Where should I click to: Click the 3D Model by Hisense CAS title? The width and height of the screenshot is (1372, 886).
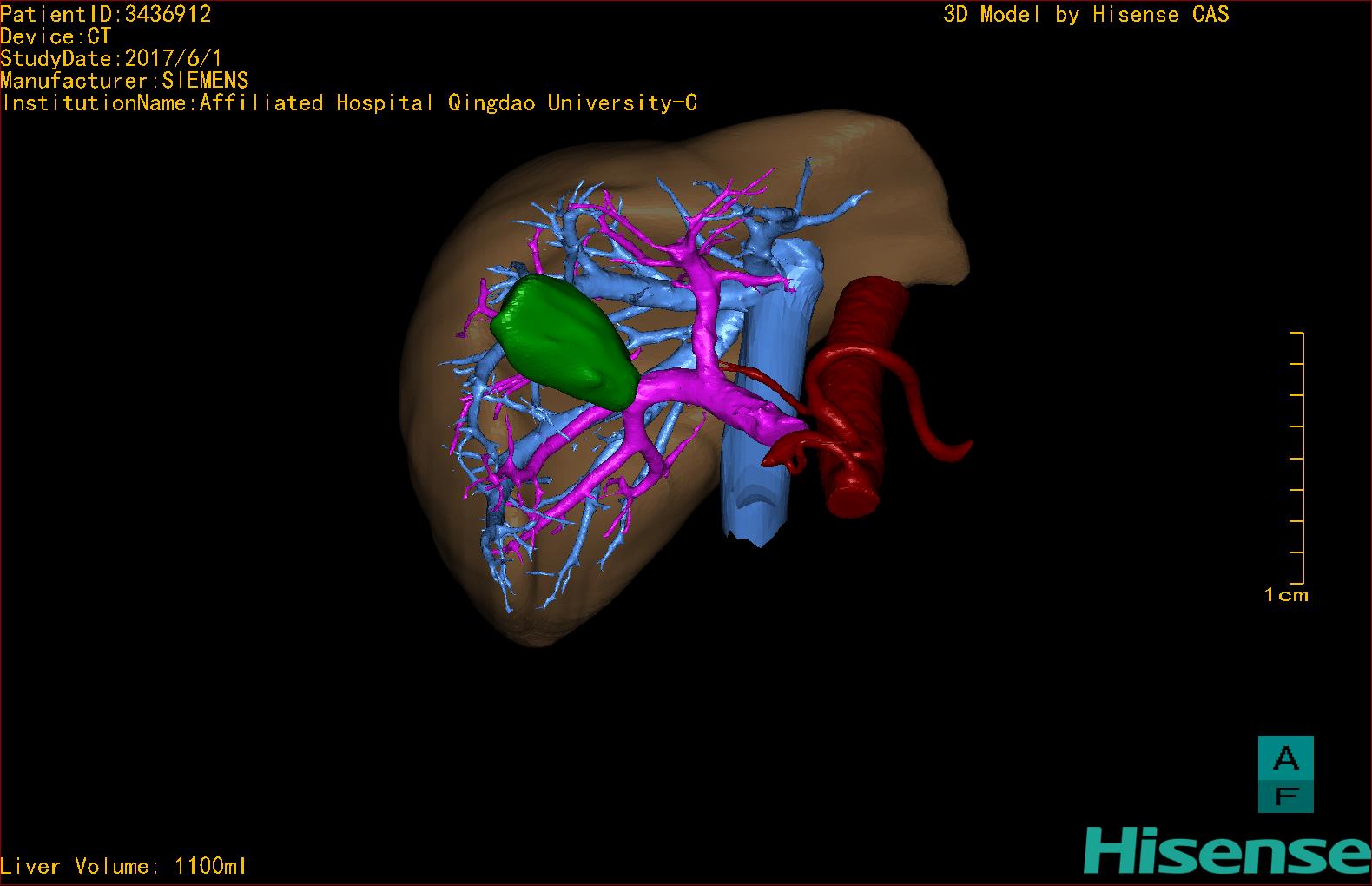click(x=1086, y=15)
